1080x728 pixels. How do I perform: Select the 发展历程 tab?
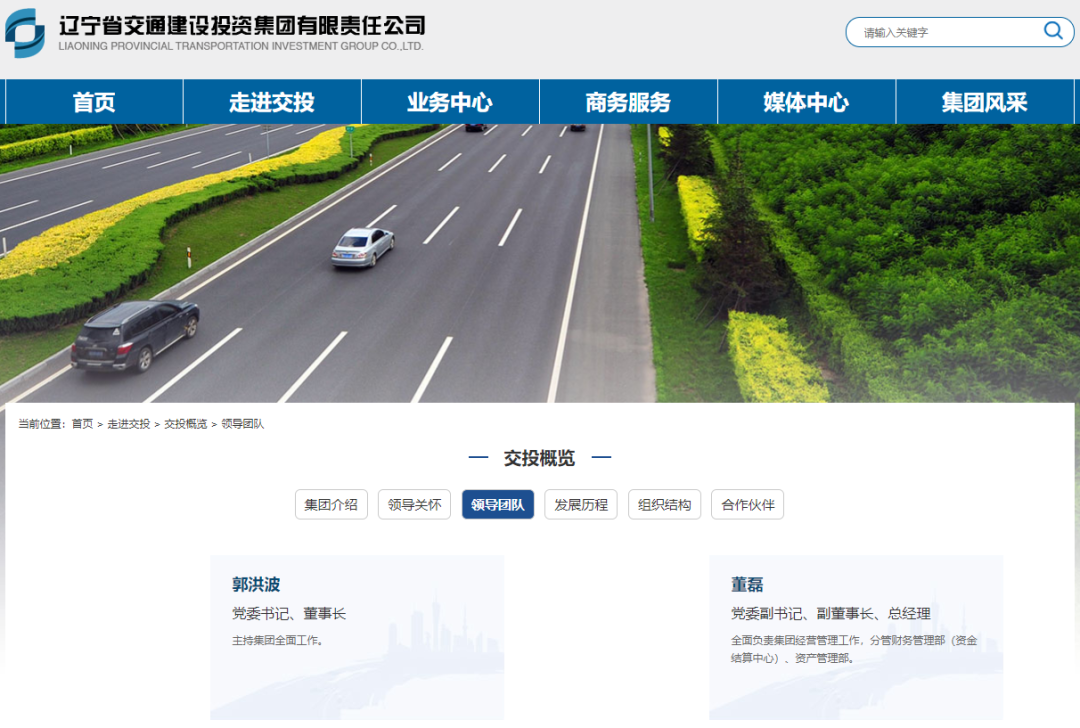(x=581, y=504)
